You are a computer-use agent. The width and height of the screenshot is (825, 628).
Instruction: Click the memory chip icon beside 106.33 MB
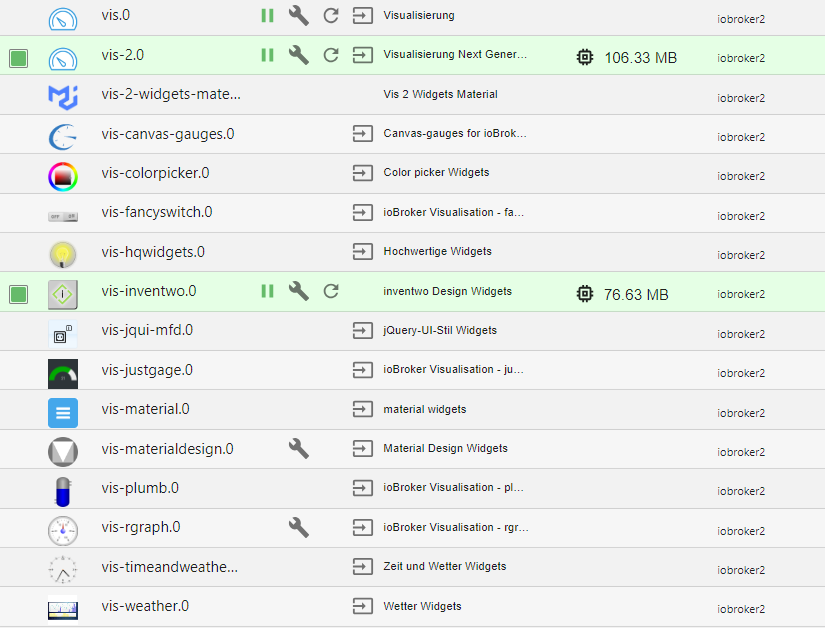[585, 57]
